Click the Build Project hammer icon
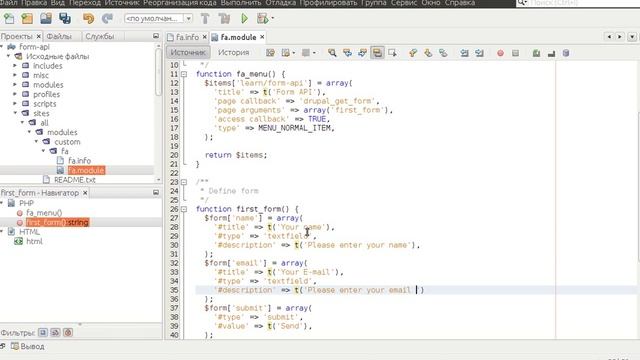 pos(205,18)
